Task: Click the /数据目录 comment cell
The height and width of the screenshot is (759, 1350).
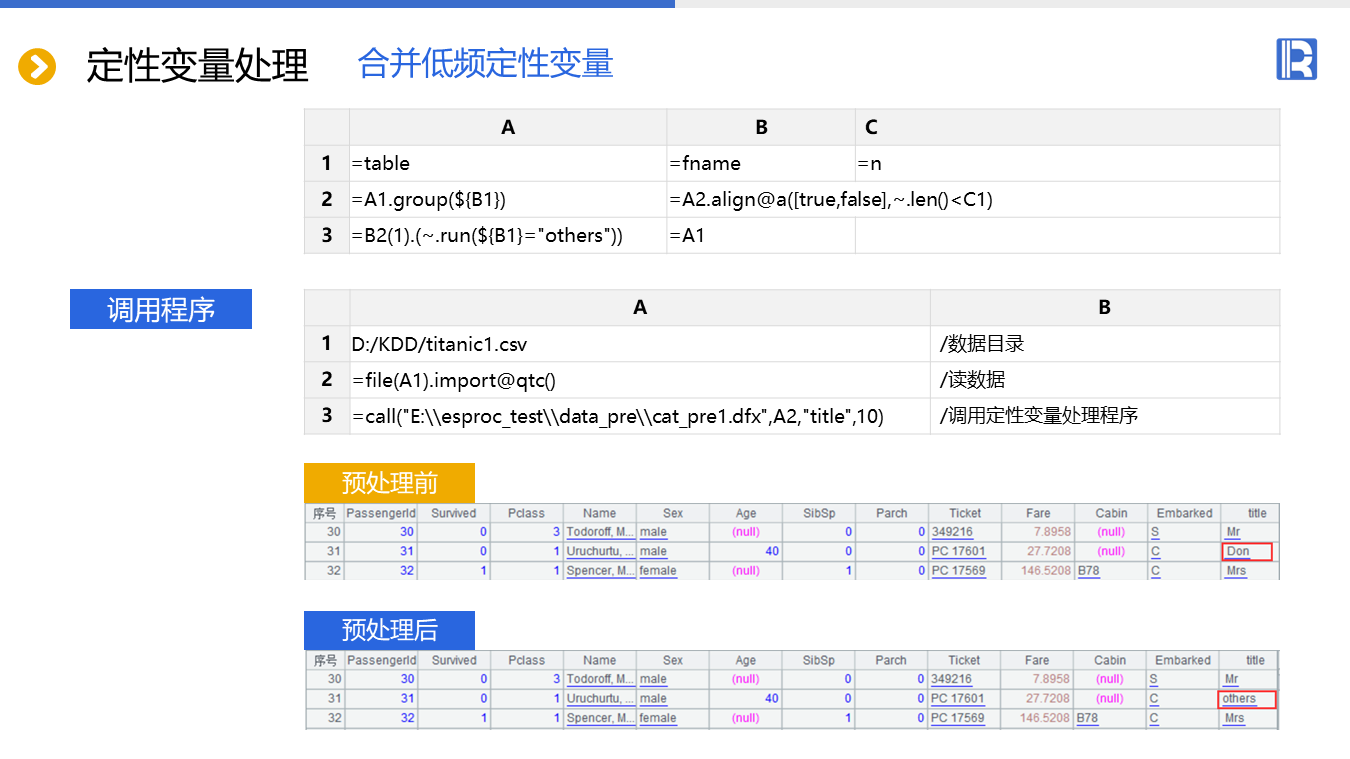Action: coord(1104,344)
